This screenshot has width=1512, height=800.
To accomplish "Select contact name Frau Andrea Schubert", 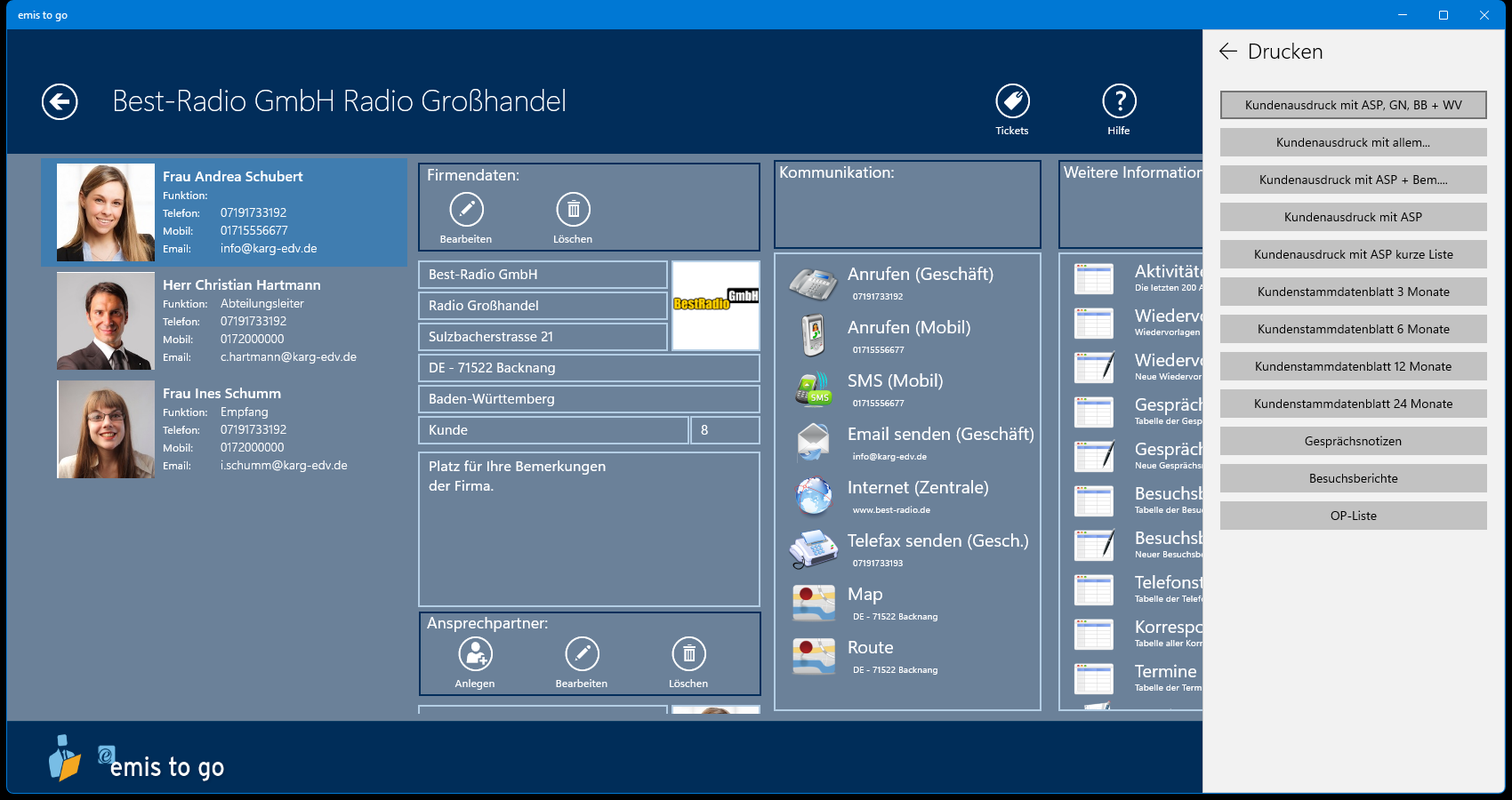I will [x=233, y=177].
